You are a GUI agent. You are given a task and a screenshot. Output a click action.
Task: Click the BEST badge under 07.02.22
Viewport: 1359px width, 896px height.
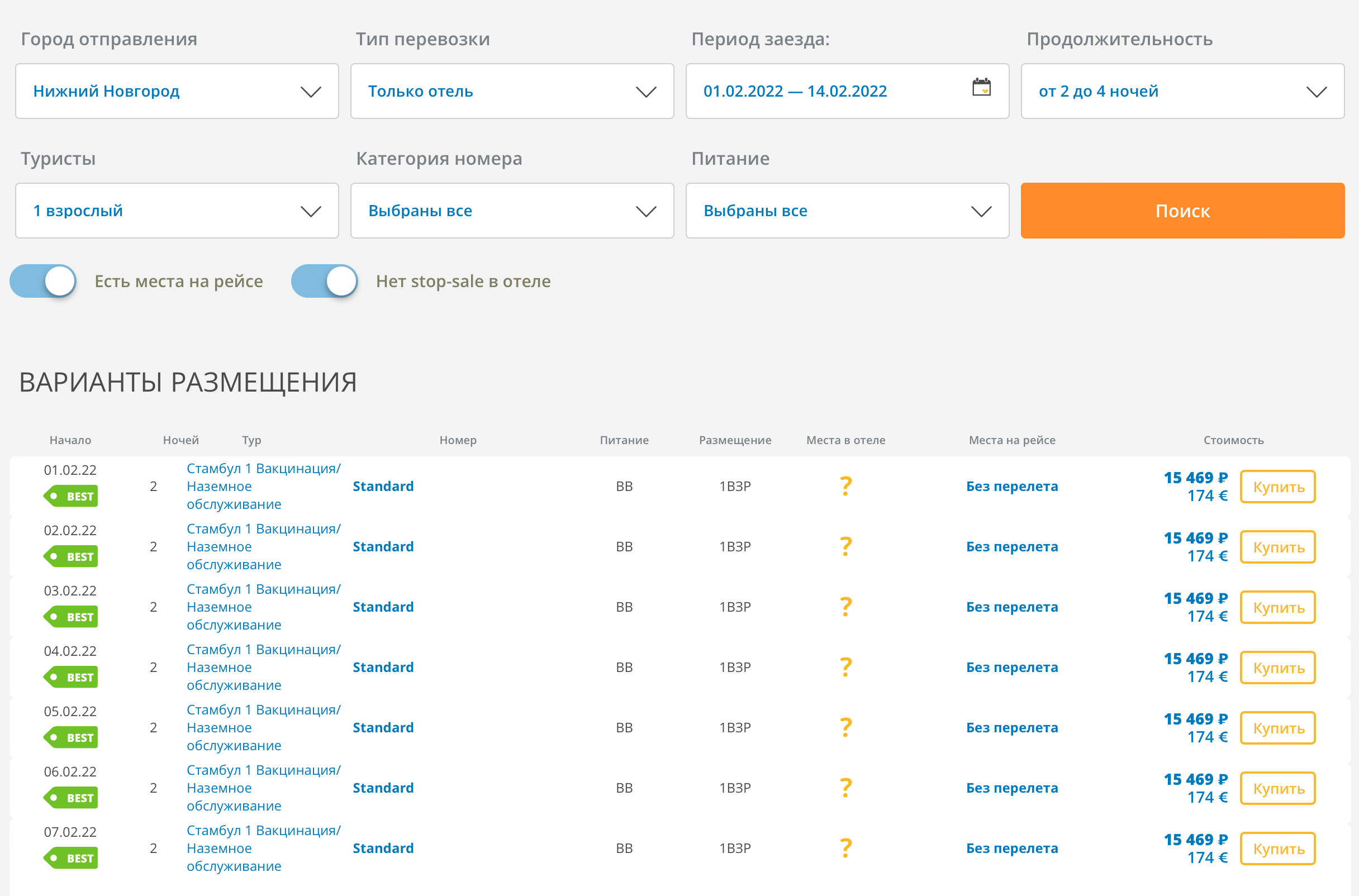tap(70, 858)
